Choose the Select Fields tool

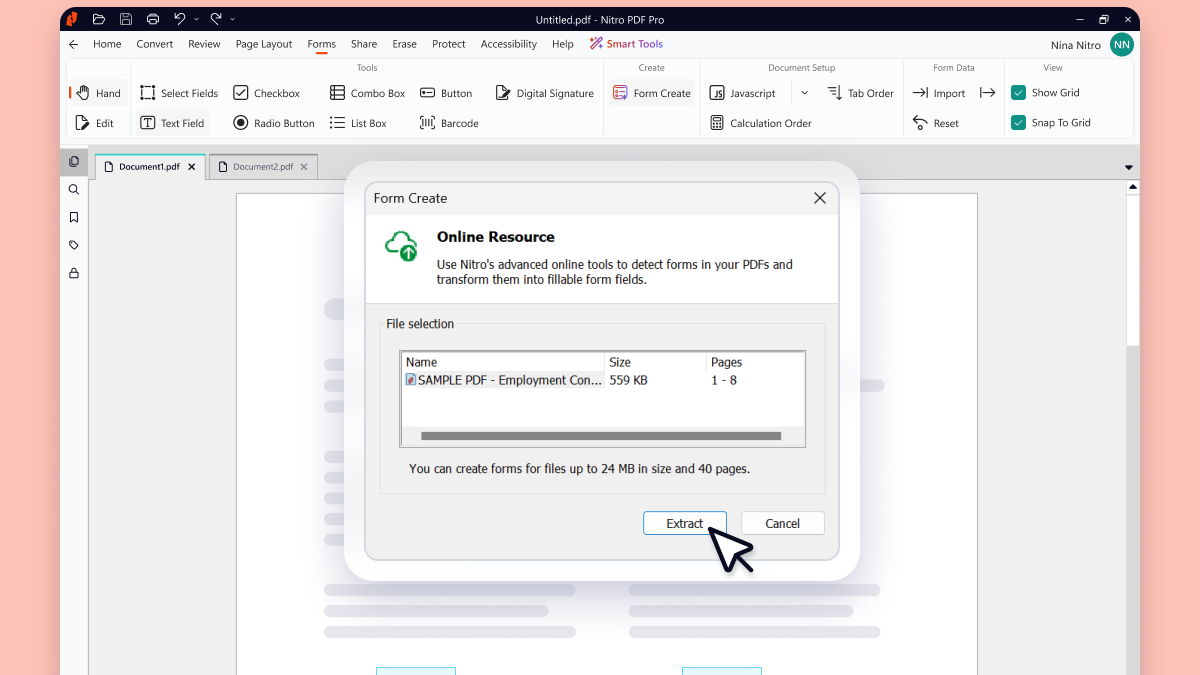coord(179,93)
